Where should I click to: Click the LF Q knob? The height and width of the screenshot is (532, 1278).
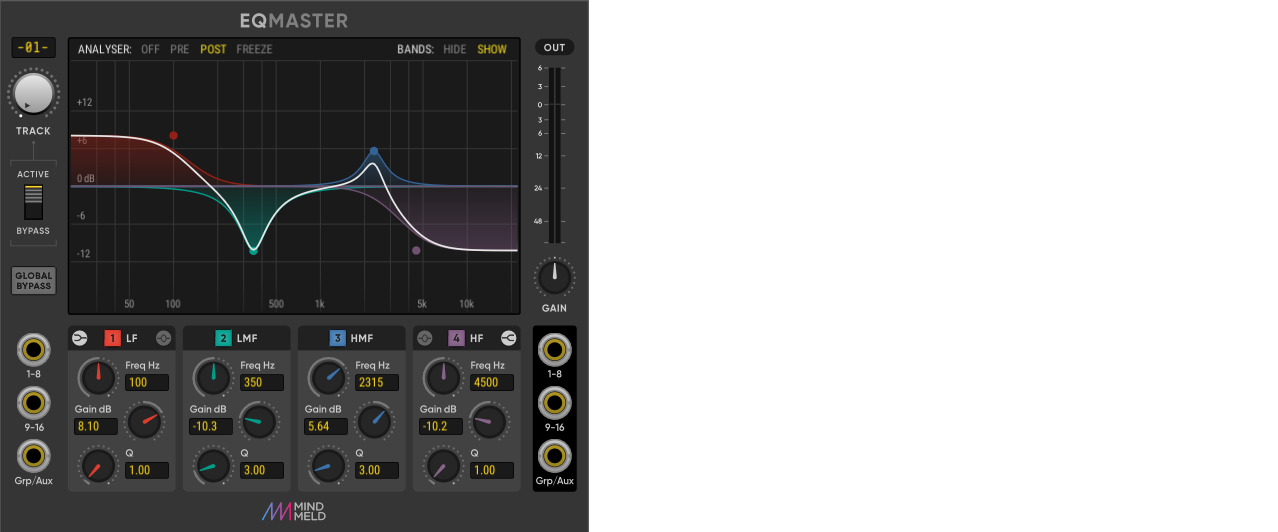point(98,465)
